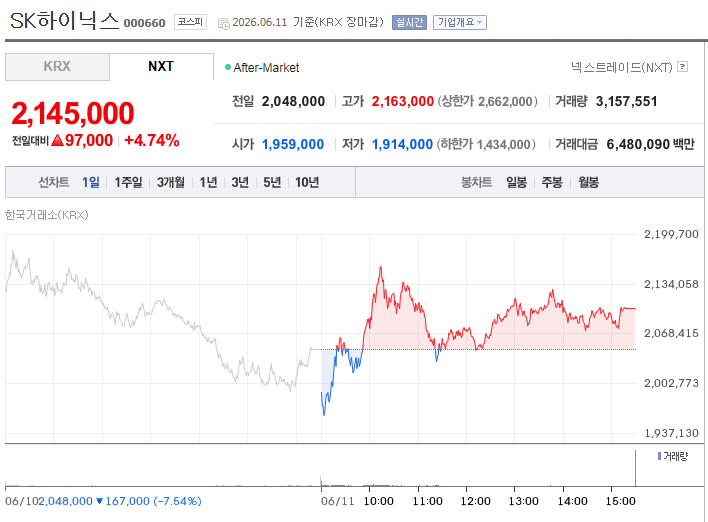
Task: Switch to 일봉 candle chart
Action: coord(517,182)
